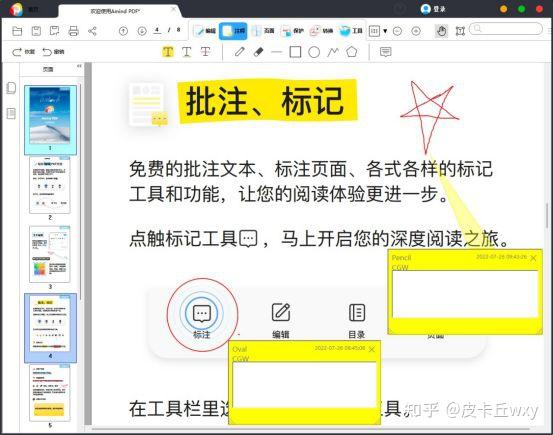This screenshot has height=435, width=553.
Task: Click the zoom out button
Action: (397, 31)
